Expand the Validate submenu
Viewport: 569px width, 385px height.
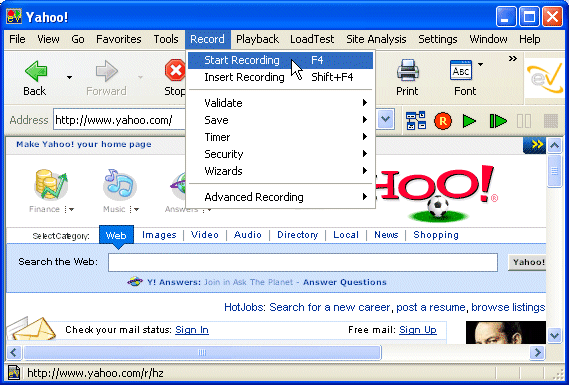coord(281,103)
